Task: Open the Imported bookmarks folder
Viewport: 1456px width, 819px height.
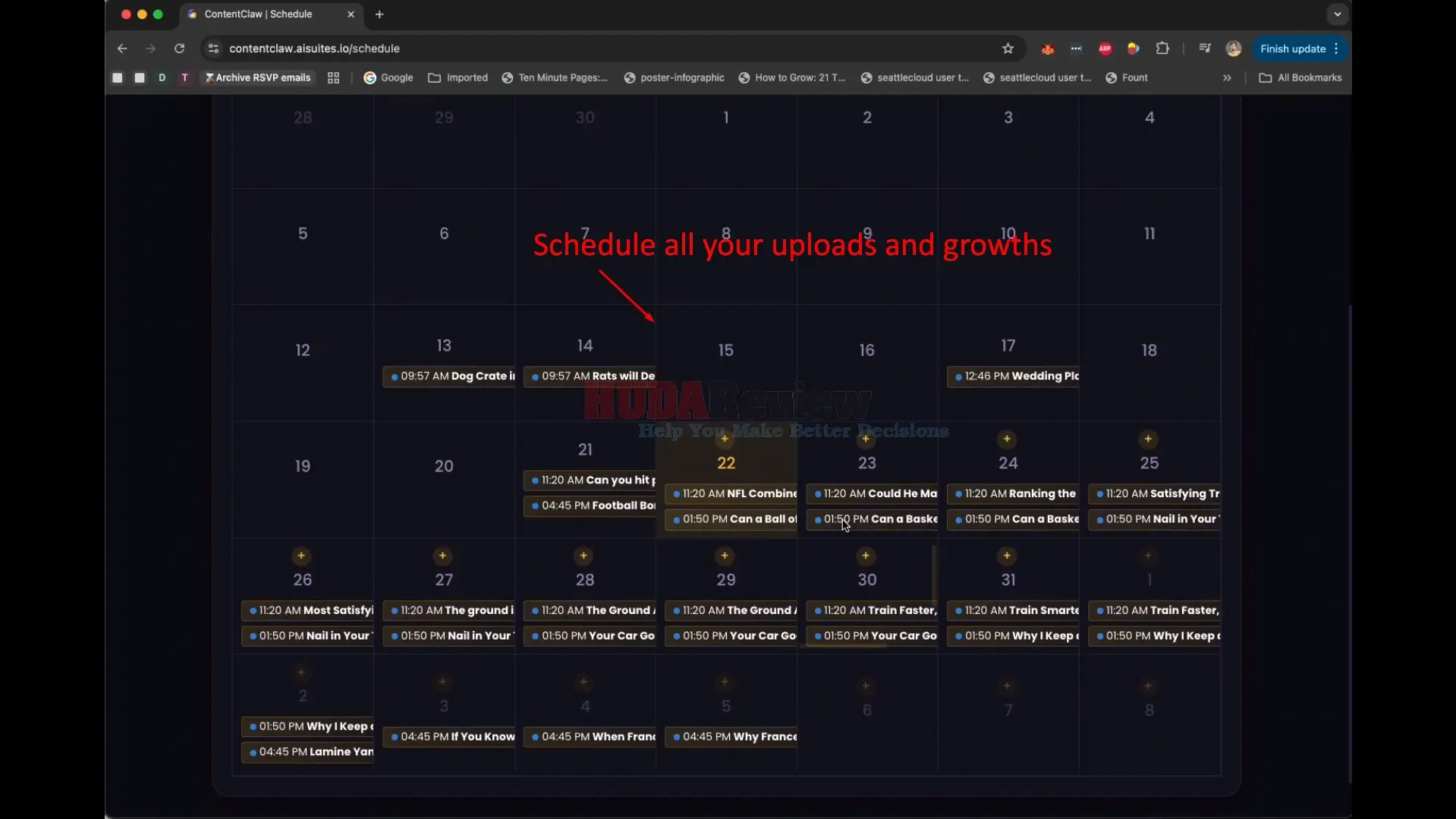Action: (458, 77)
